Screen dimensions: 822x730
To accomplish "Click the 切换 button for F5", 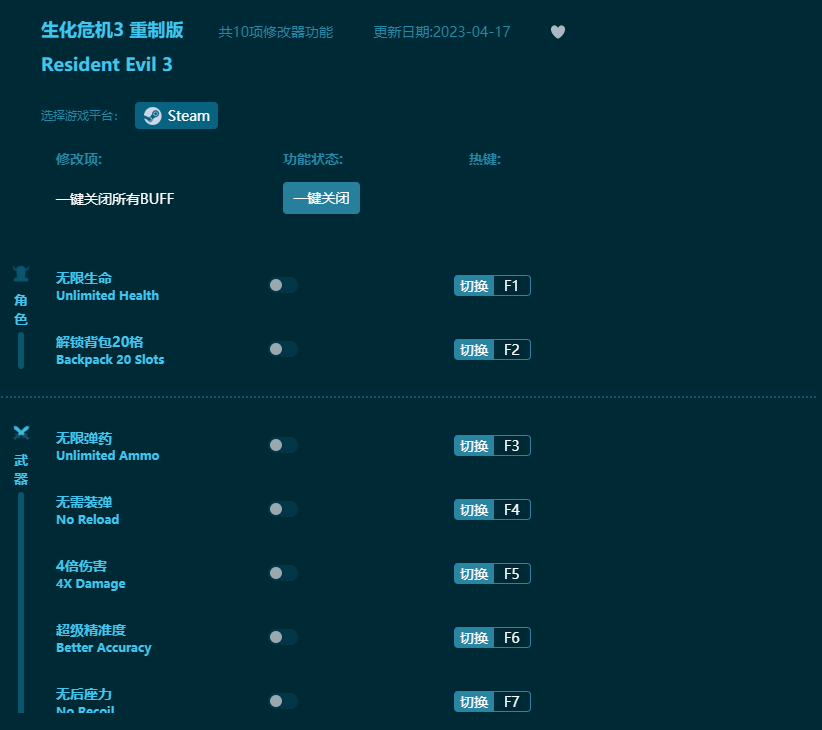I will click(474, 573).
